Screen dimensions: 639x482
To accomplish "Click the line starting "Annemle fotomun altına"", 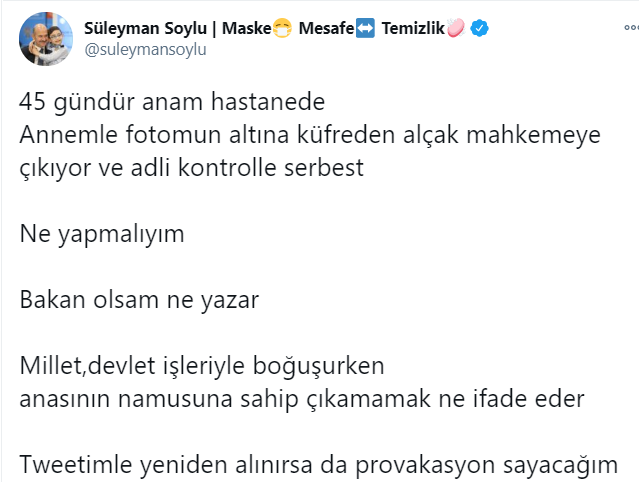I will pos(310,136).
